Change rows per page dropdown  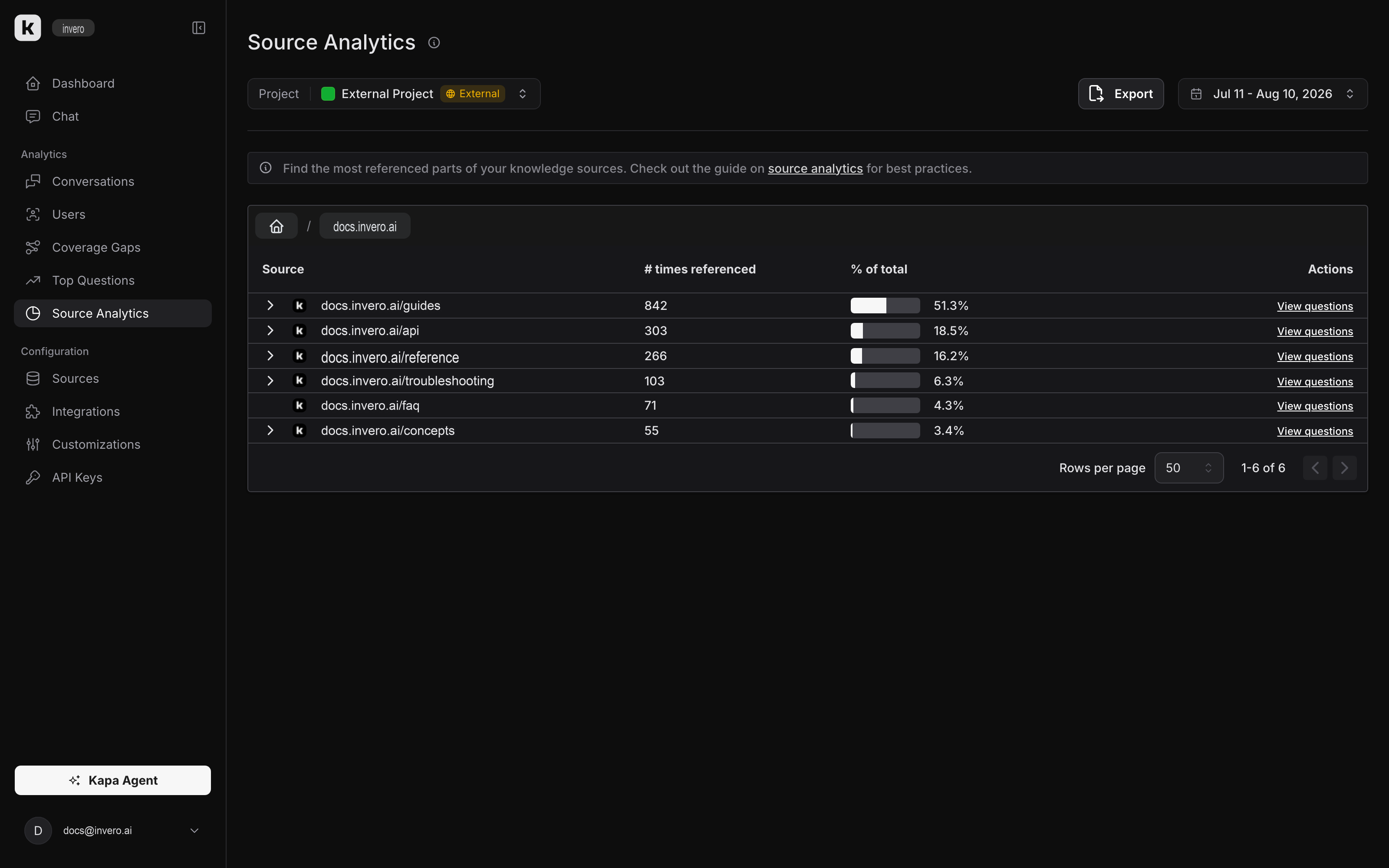pyautogui.click(x=1189, y=468)
